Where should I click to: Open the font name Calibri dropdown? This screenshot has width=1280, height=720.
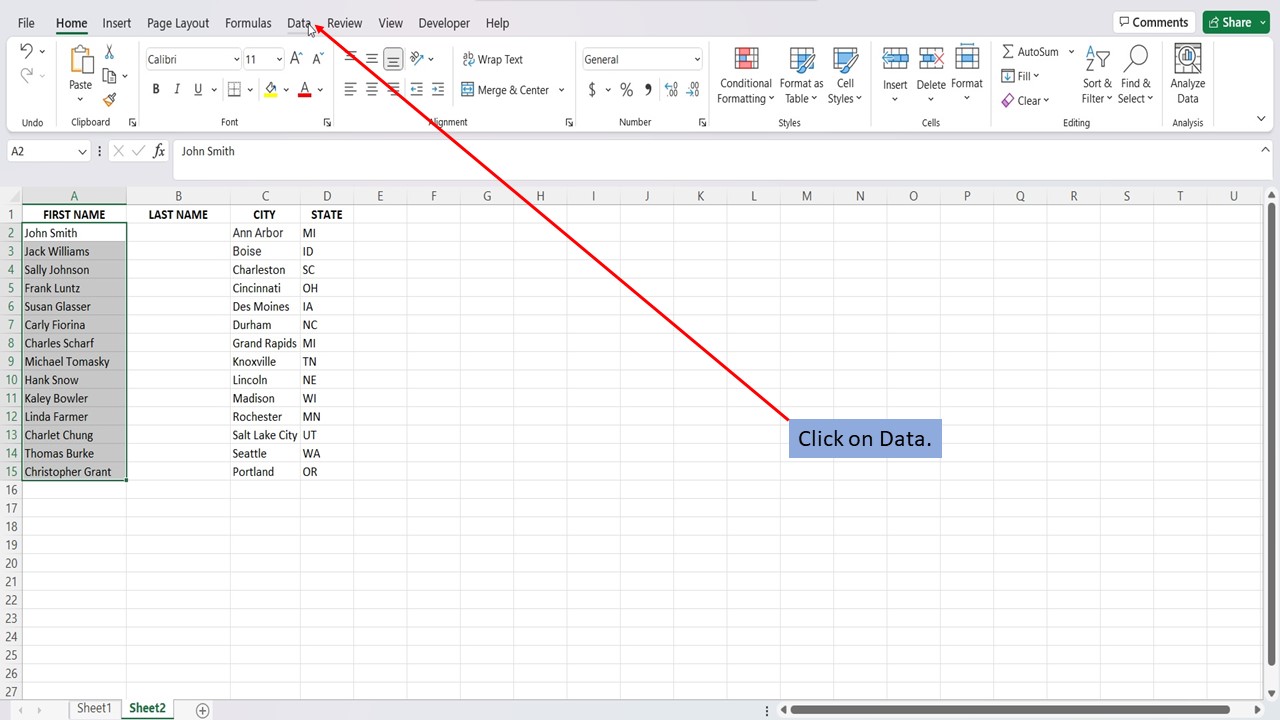pyautogui.click(x=236, y=59)
